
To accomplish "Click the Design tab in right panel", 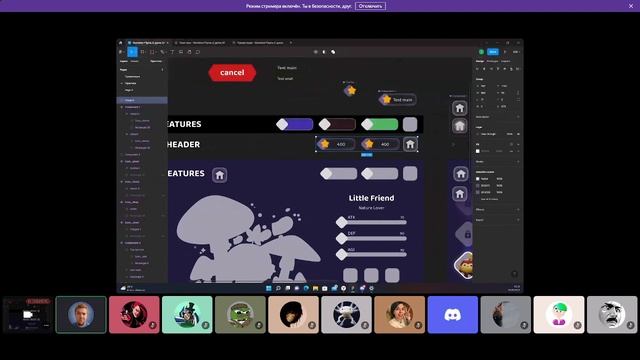I will pos(480,61).
